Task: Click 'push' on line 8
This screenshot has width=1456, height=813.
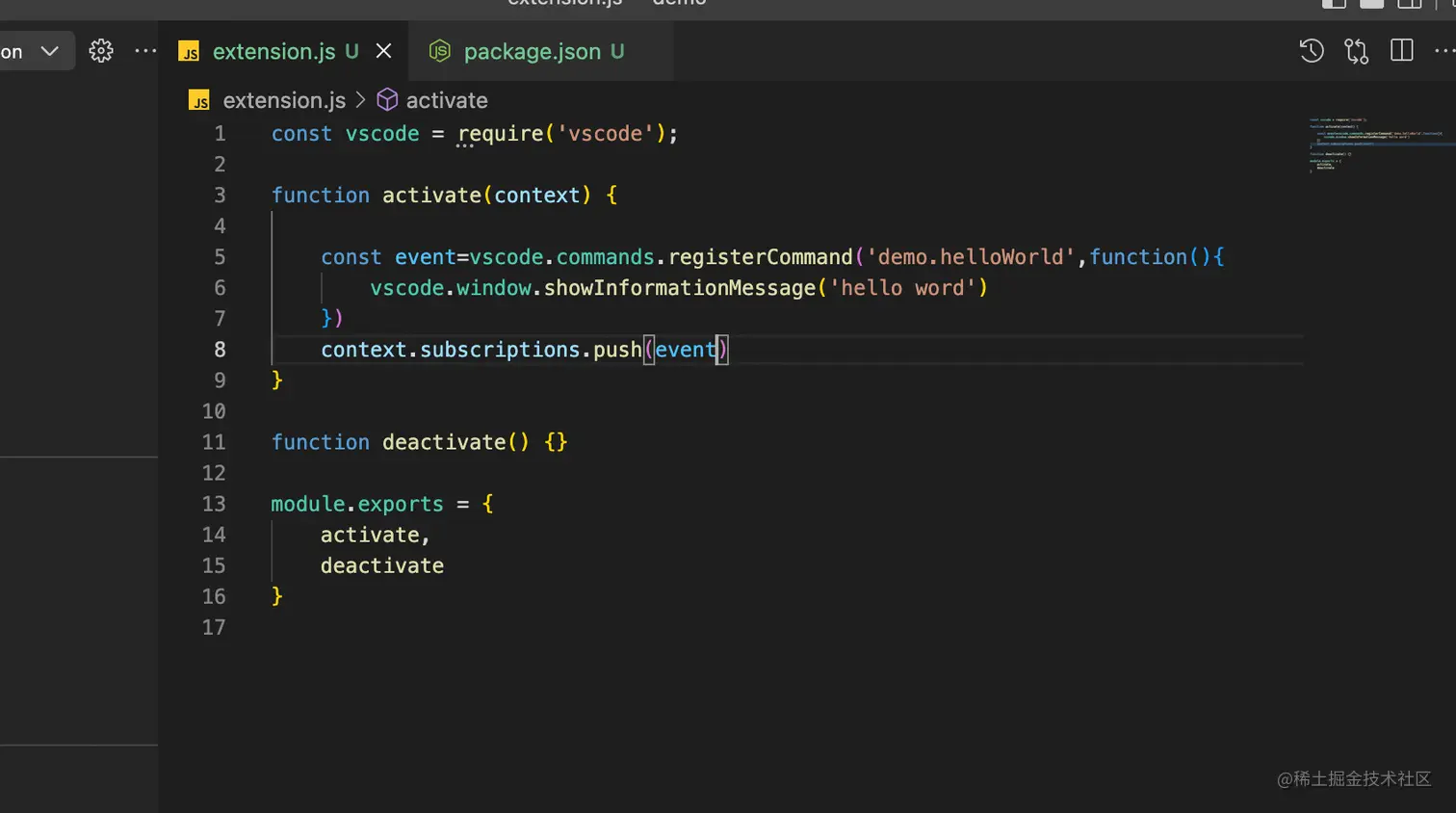Action: pyautogui.click(x=617, y=350)
